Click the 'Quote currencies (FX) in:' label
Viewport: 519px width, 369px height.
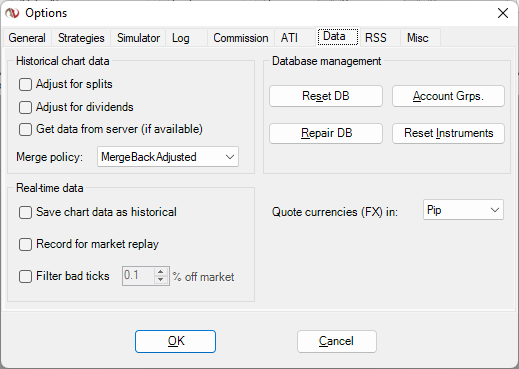[x=335, y=212]
